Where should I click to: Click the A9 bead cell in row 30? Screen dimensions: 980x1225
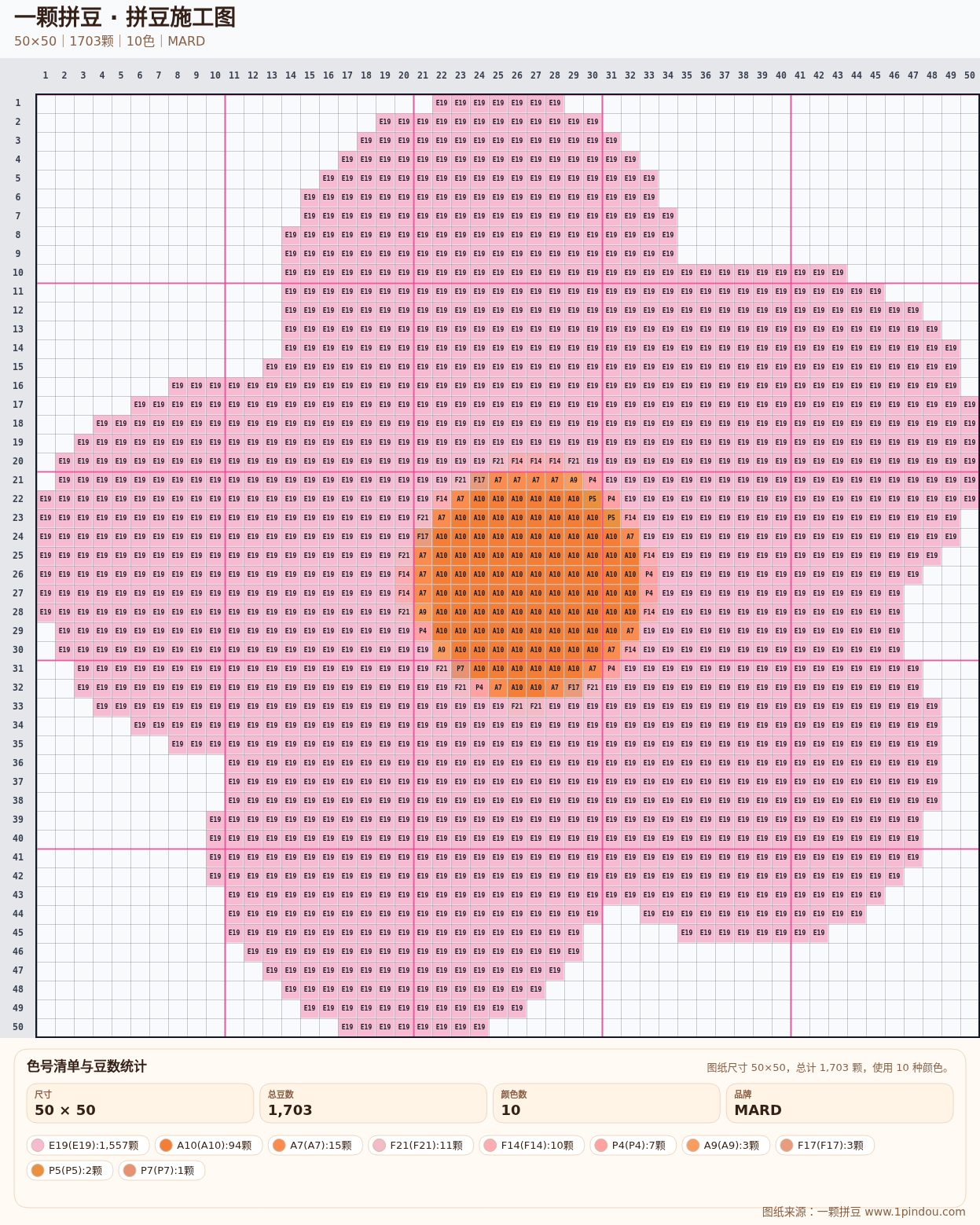click(x=442, y=650)
